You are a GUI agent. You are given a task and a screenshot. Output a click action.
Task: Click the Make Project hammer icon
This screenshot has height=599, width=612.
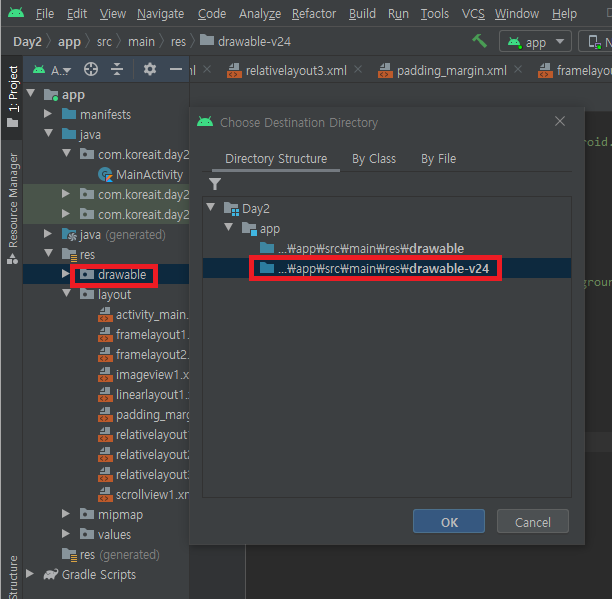coord(479,41)
